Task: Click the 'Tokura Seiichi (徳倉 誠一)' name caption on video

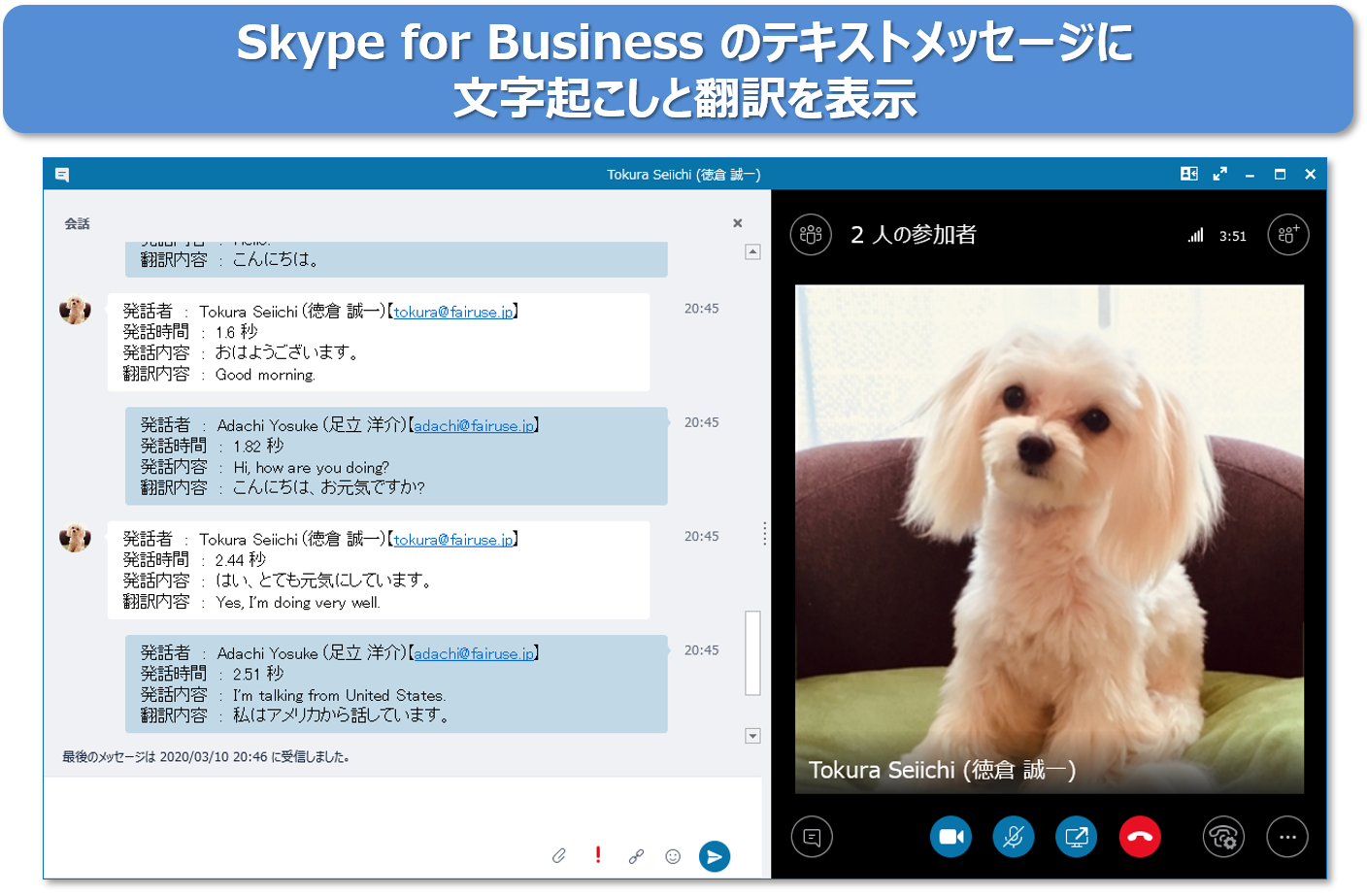Action: [942, 770]
